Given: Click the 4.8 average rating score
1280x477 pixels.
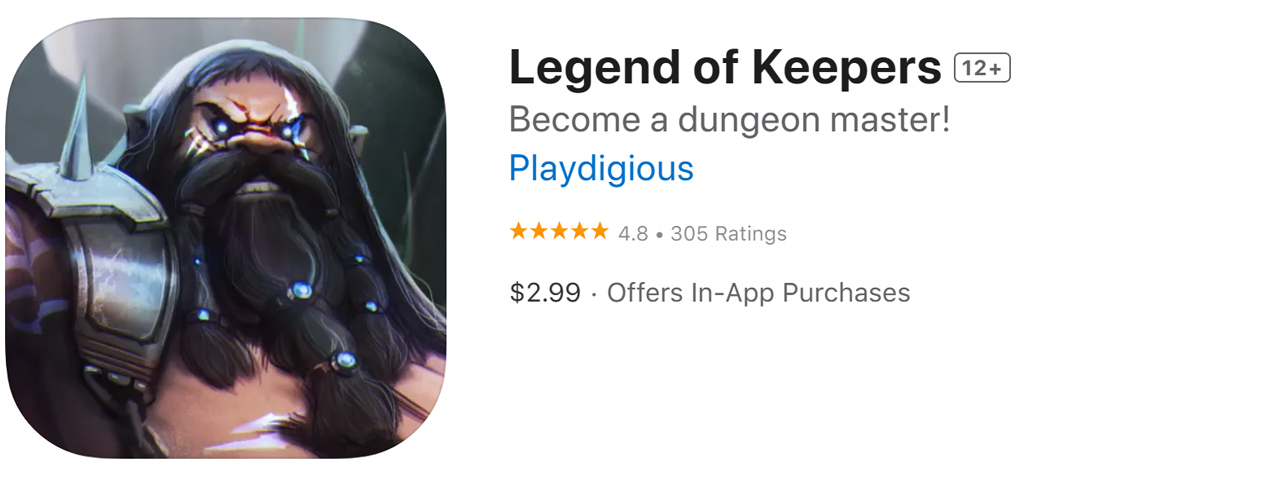Looking at the screenshot, I should [633, 234].
